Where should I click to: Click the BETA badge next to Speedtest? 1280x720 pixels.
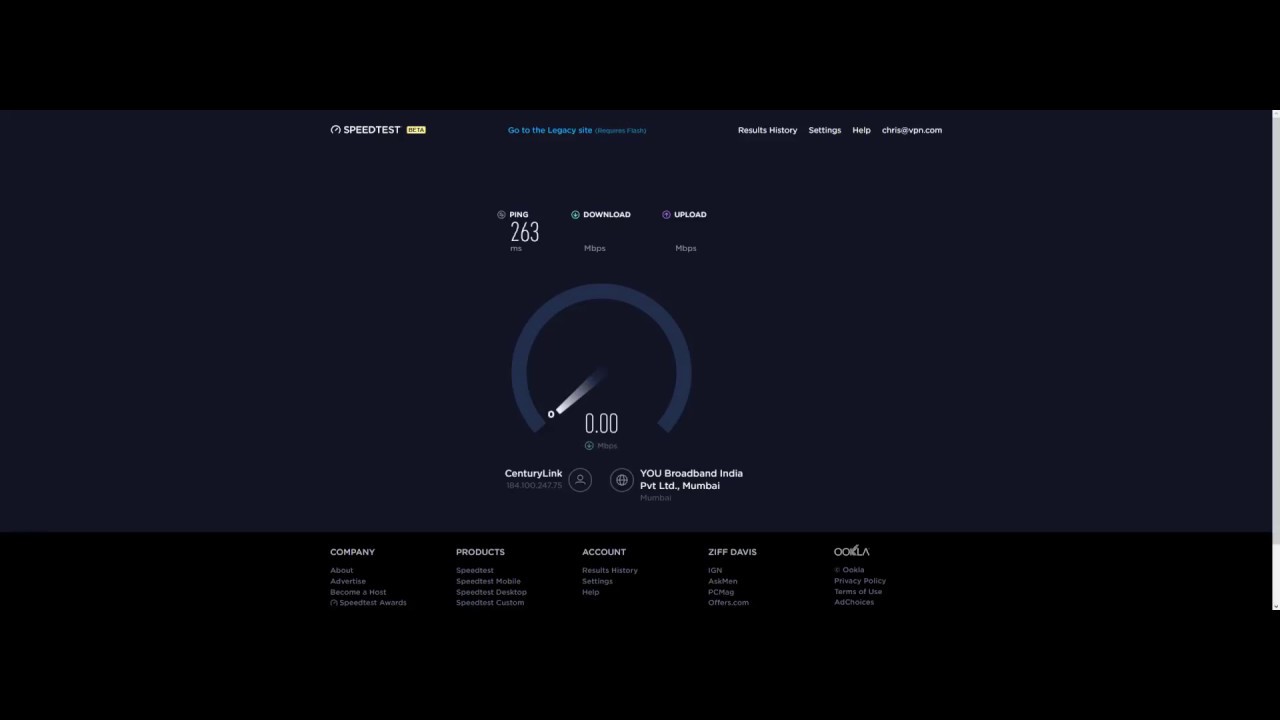pyautogui.click(x=416, y=130)
